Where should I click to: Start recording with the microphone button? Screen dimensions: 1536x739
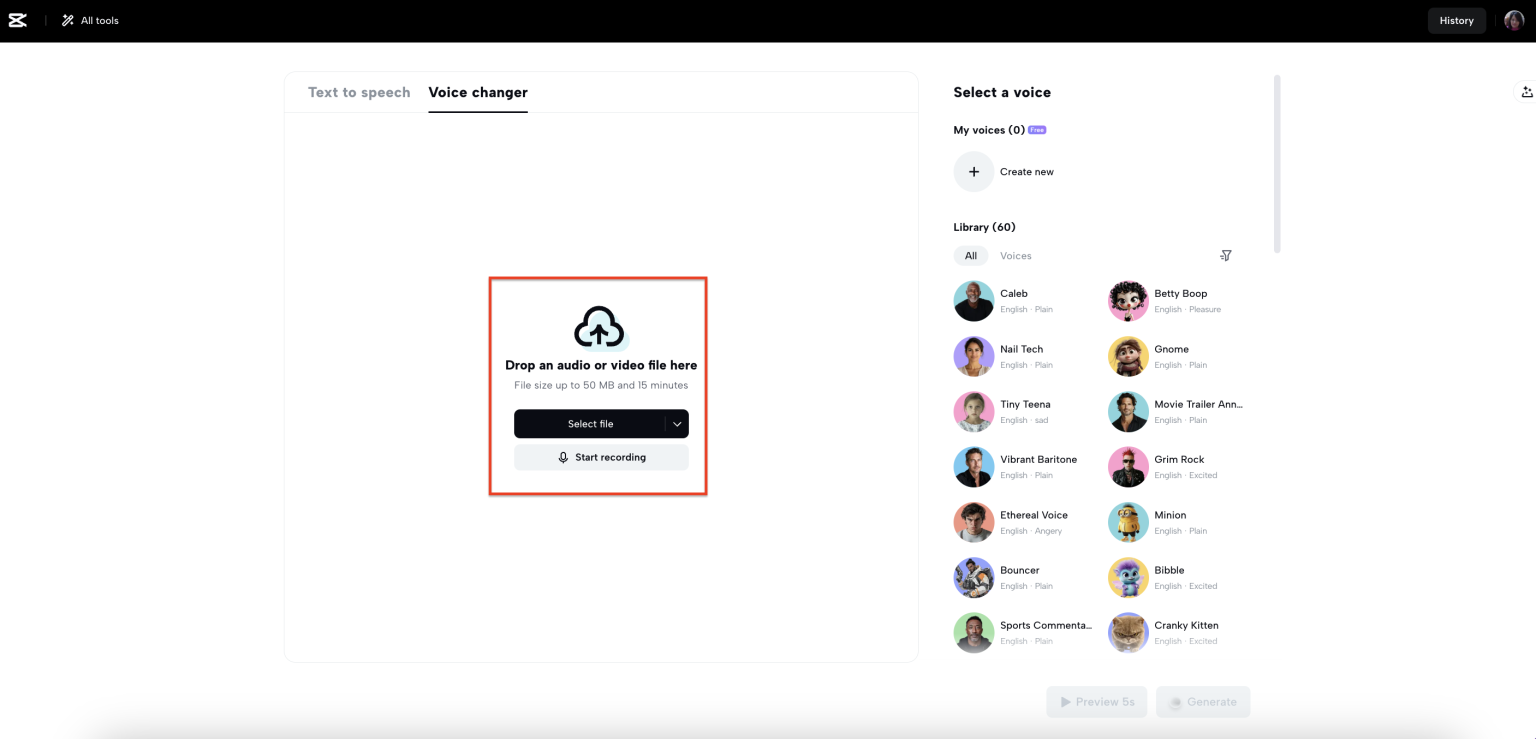click(601, 457)
